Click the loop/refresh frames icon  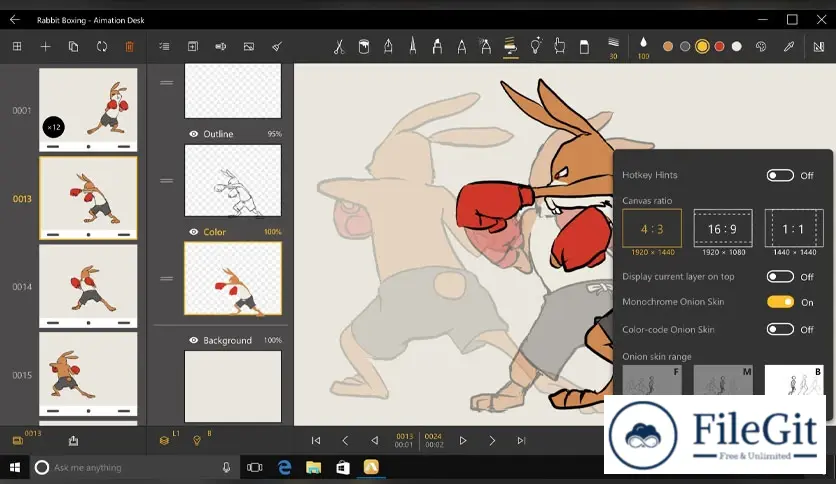coord(102,46)
